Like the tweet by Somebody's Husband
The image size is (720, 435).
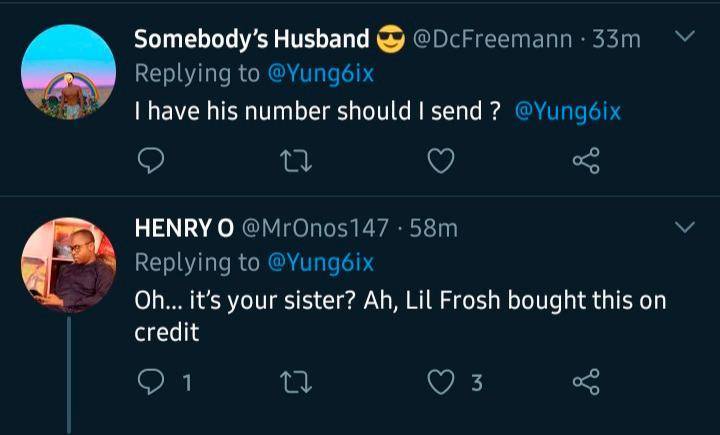441,160
